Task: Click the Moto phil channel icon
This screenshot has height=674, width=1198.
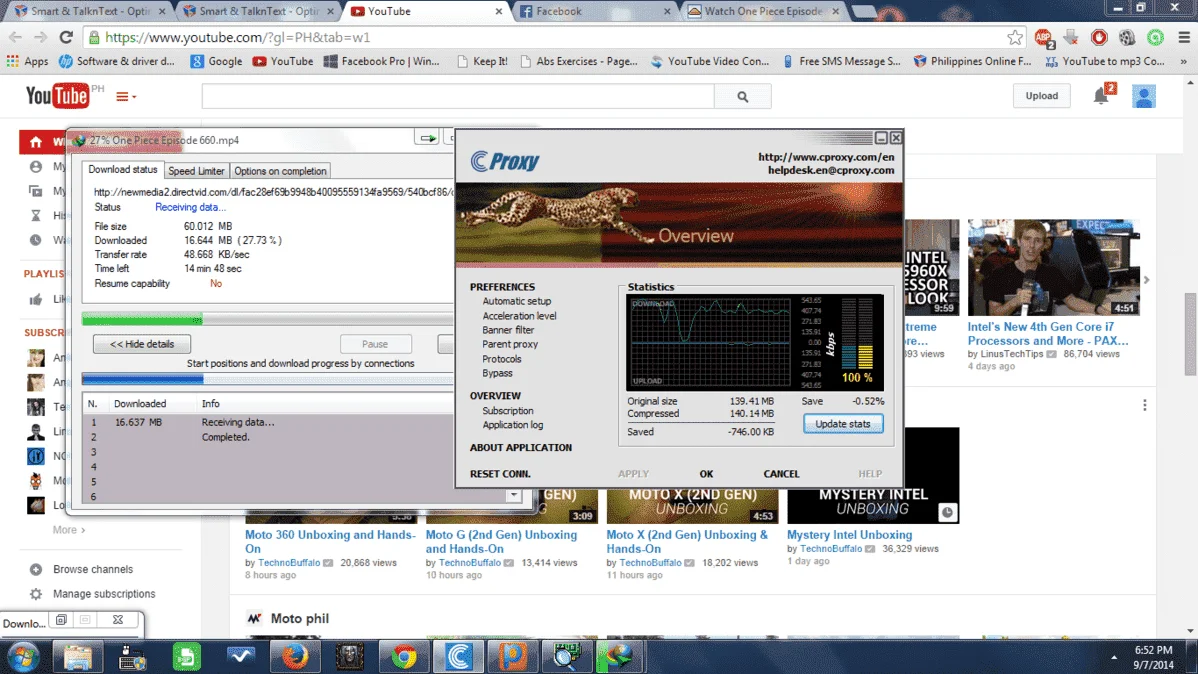Action: (254, 618)
